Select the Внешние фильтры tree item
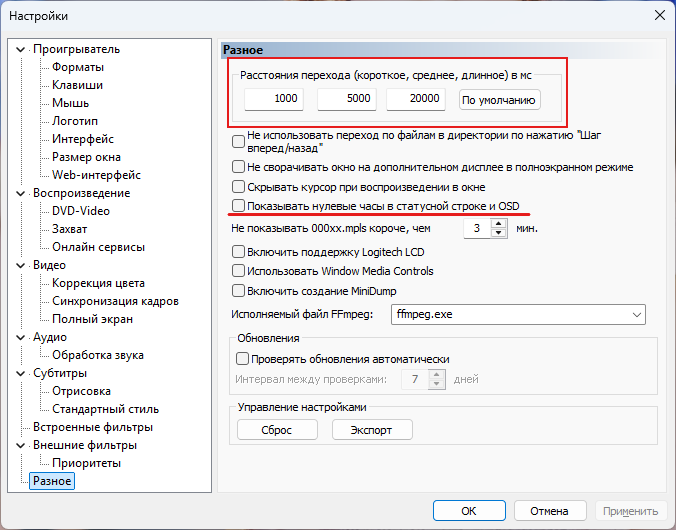 (85, 445)
